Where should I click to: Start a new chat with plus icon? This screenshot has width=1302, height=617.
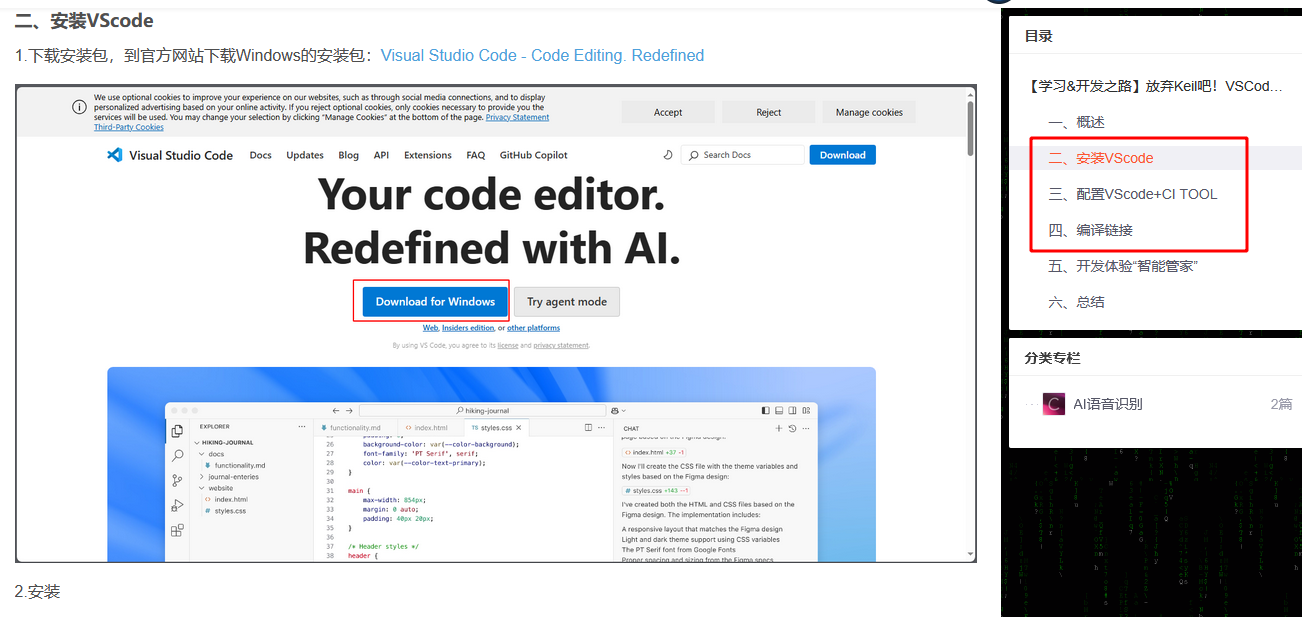tap(778, 428)
